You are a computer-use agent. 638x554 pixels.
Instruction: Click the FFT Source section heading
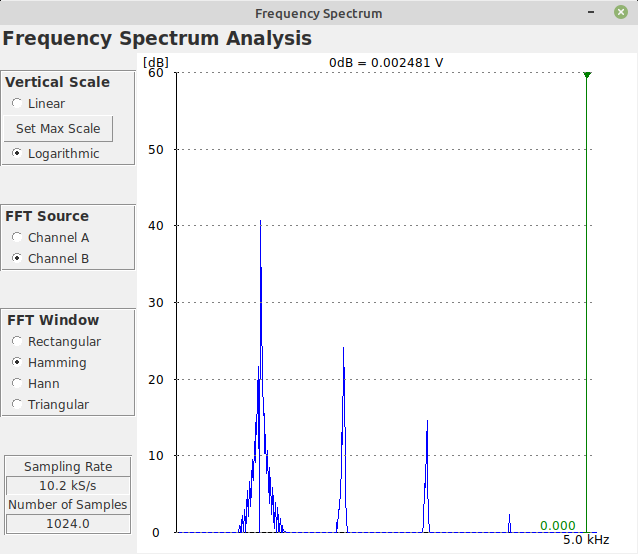(x=47, y=216)
